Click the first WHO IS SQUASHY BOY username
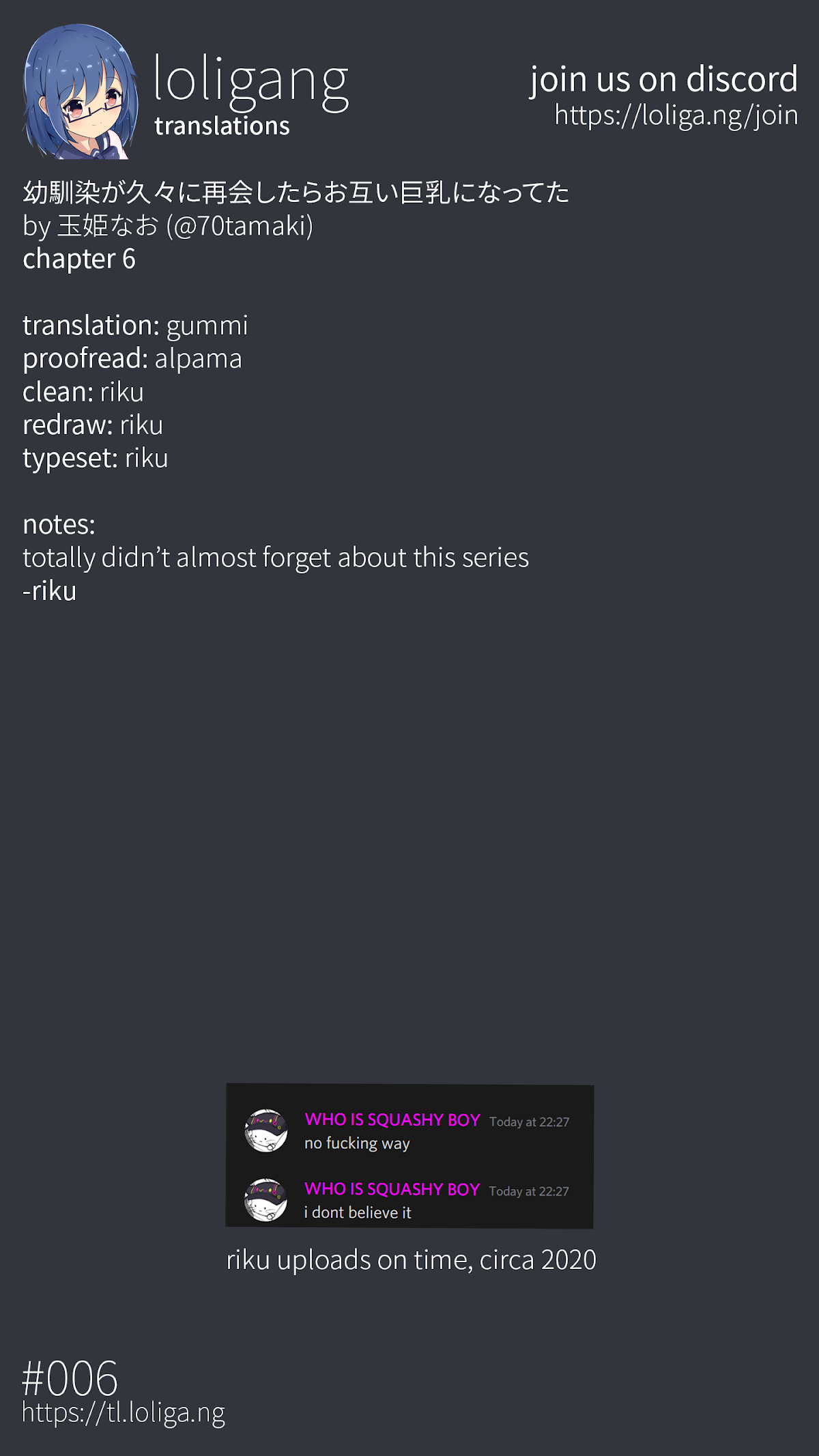Image resolution: width=819 pixels, height=1456 pixels. (x=392, y=1119)
